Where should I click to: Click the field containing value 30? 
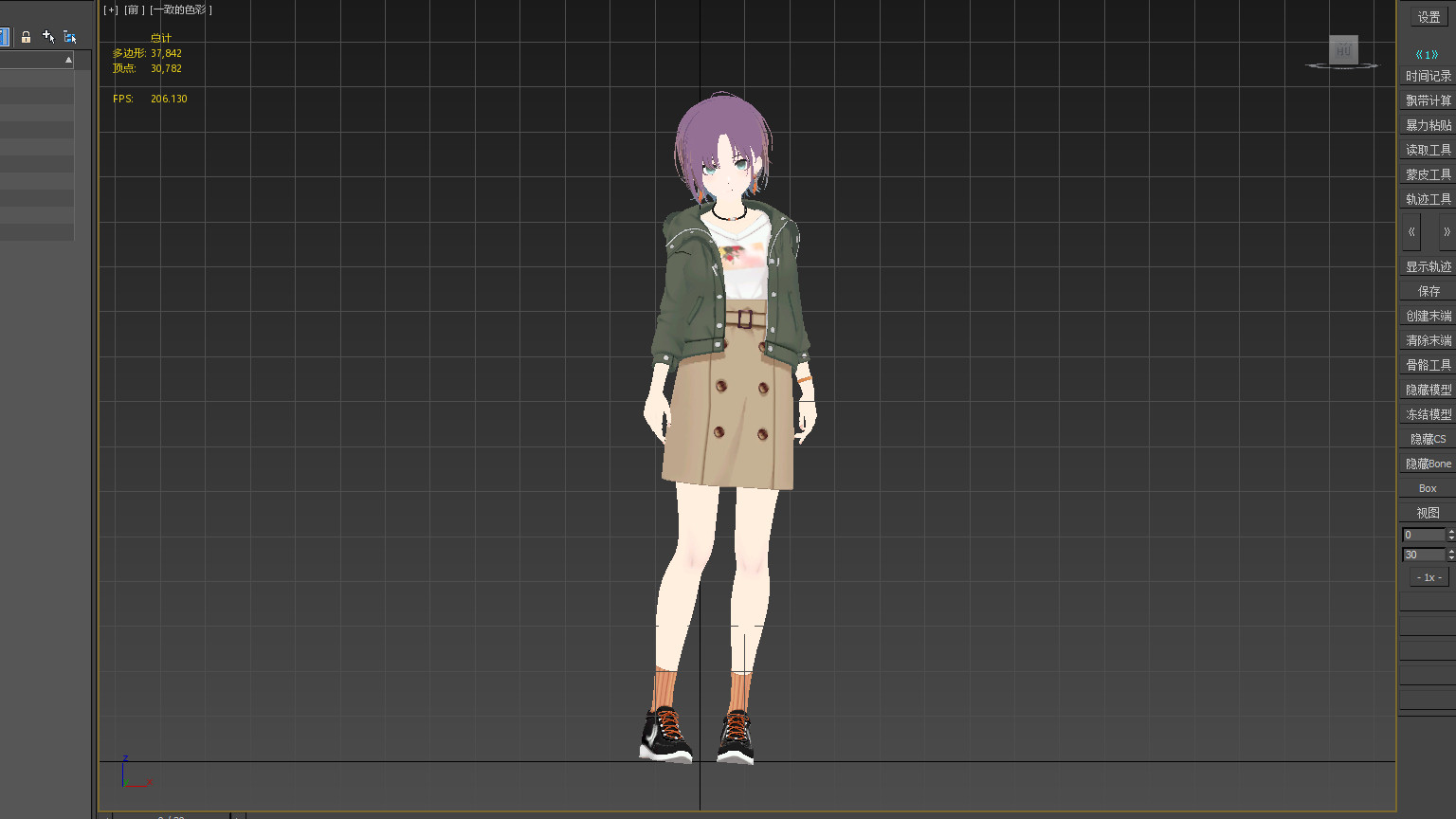pyautogui.click(x=1423, y=555)
